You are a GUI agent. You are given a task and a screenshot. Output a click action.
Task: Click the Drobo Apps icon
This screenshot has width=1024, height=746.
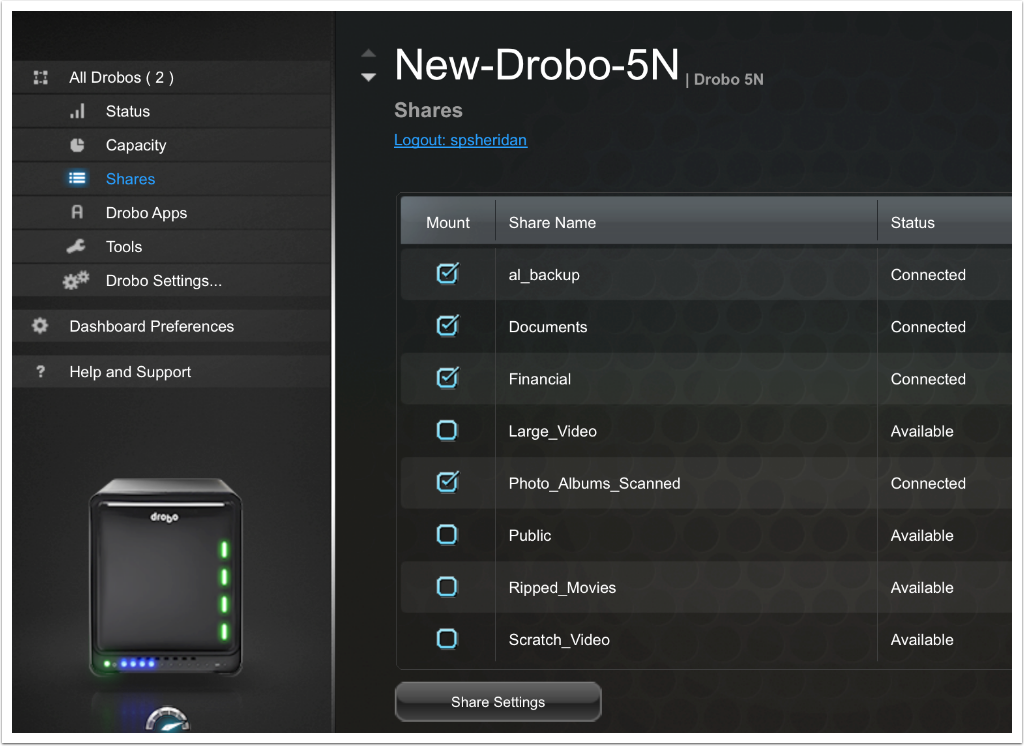point(77,213)
